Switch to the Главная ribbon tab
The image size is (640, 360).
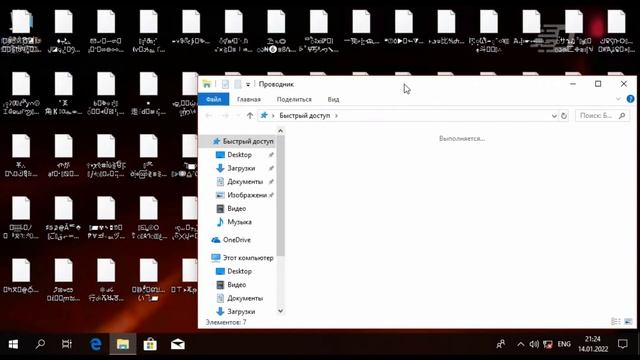[249, 99]
